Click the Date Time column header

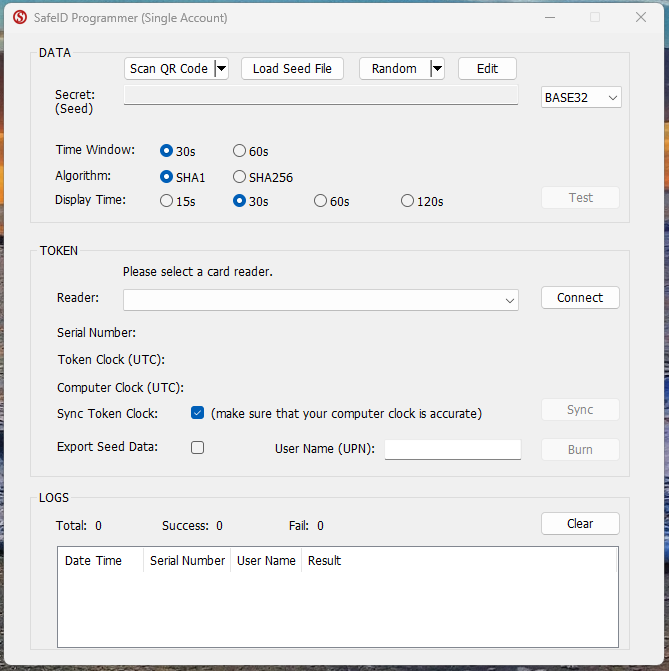coord(101,560)
